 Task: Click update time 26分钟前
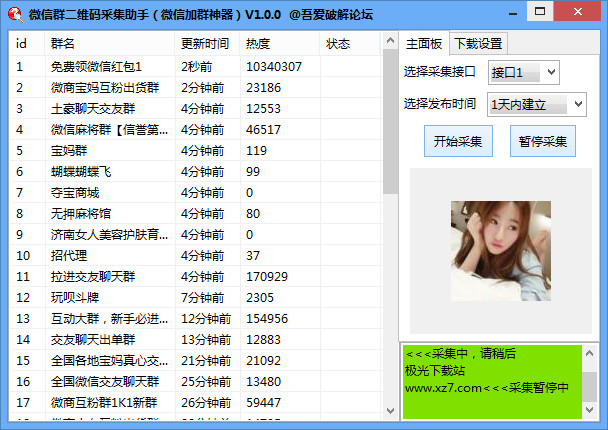pos(206,402)
